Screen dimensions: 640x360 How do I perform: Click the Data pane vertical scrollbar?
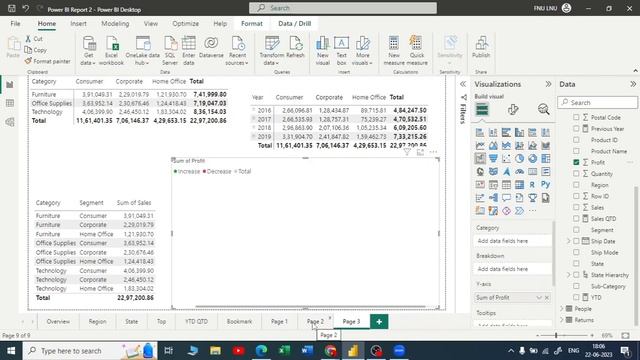click(636, 255)
